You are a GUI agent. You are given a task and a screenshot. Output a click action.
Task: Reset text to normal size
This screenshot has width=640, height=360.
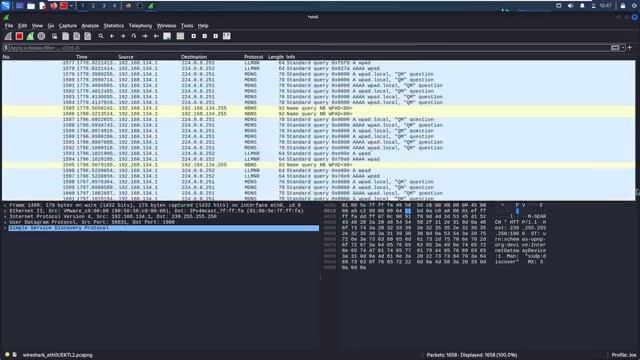click(216, 36)
